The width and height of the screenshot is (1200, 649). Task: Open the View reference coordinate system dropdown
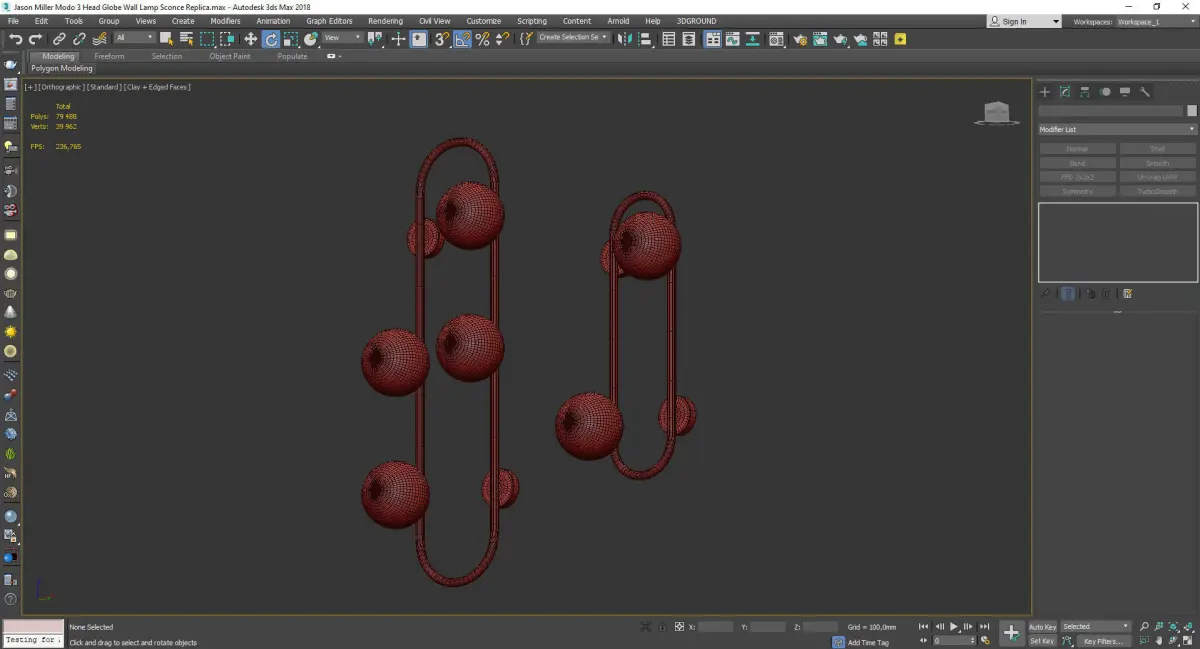[x=342, y=38]
